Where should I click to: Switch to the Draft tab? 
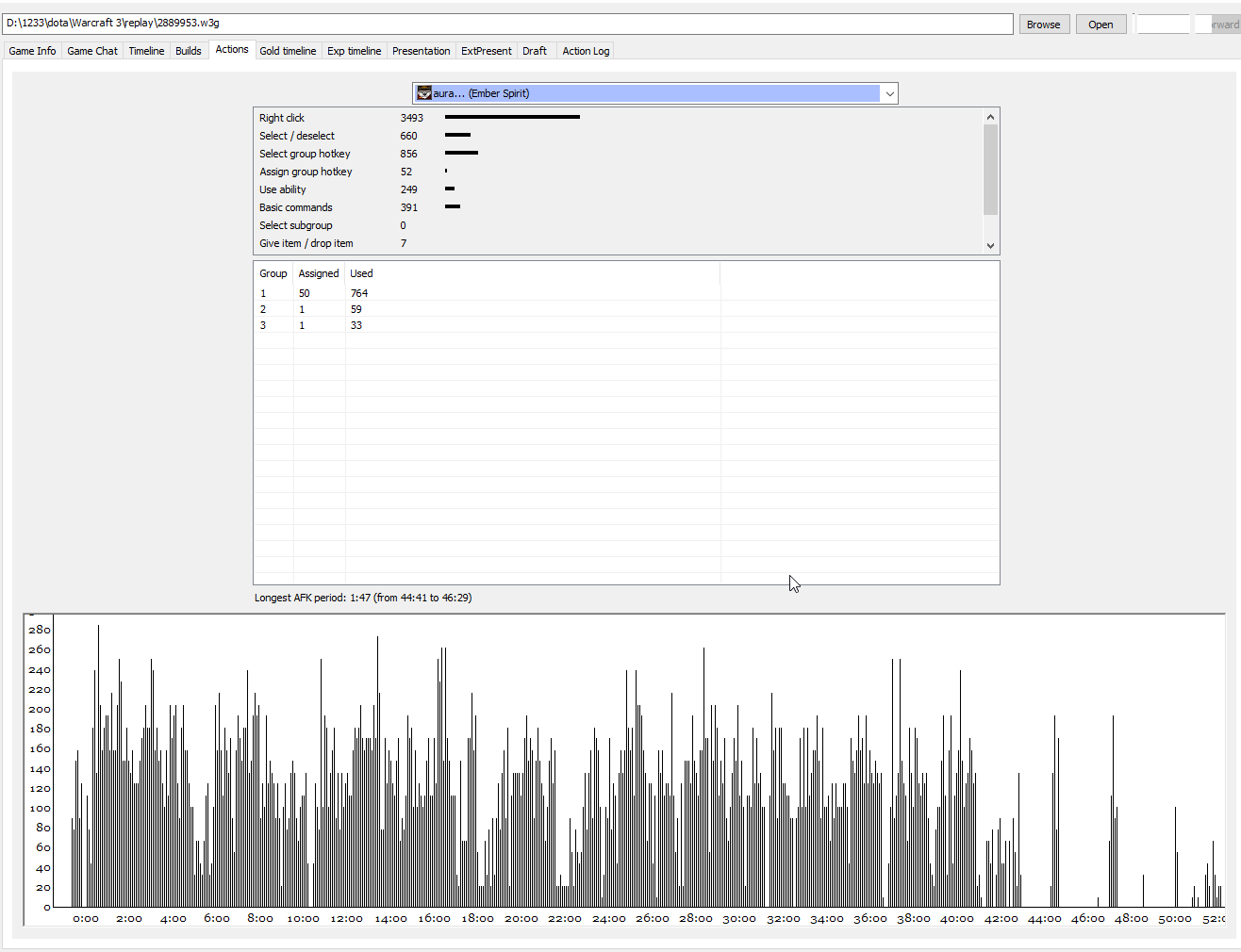[x=535, y=51]
